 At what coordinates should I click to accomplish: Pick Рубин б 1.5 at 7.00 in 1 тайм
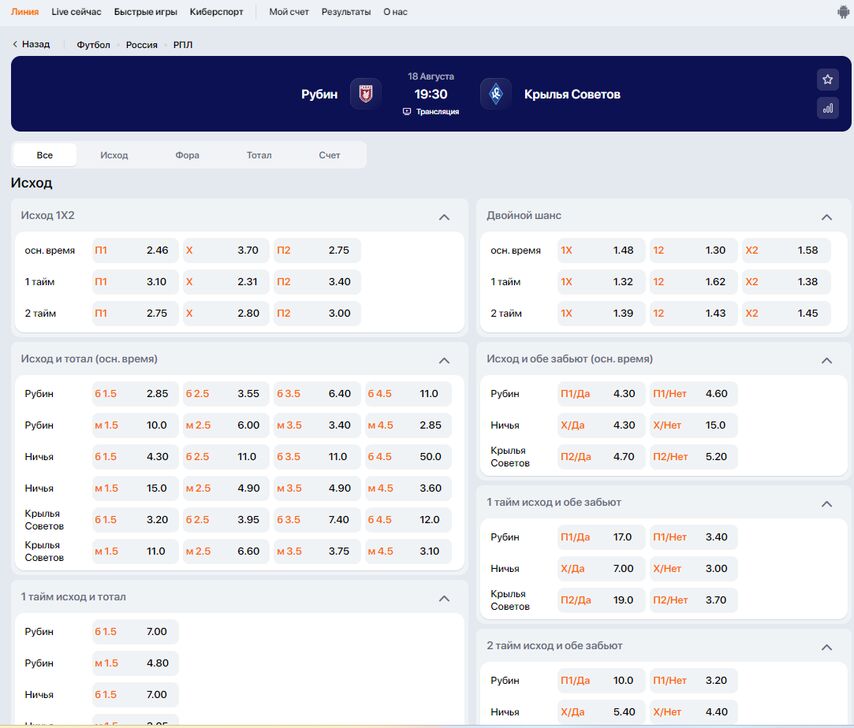135,632
